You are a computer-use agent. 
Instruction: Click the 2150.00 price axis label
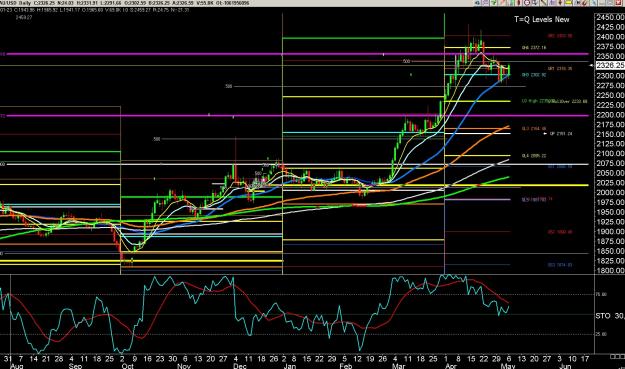click(610, 134)
